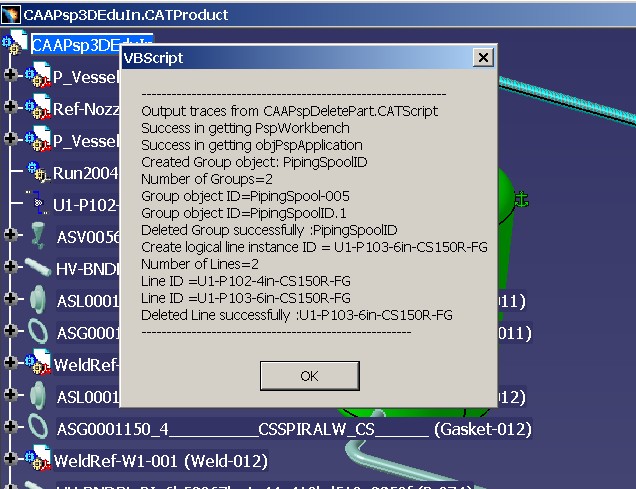
Task: Click the CATIA document icon in title bar
Action: (11, 14)
